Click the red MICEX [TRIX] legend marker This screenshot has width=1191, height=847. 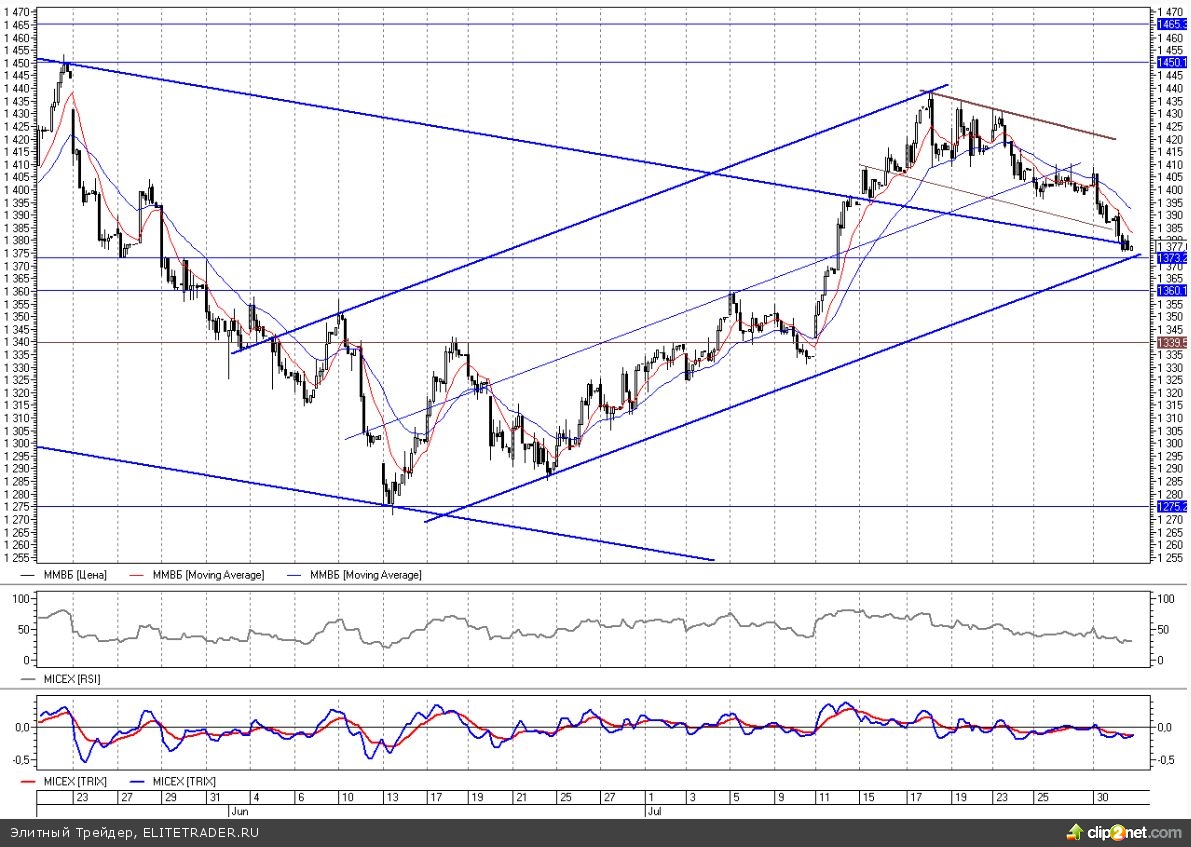pos(27,781)
